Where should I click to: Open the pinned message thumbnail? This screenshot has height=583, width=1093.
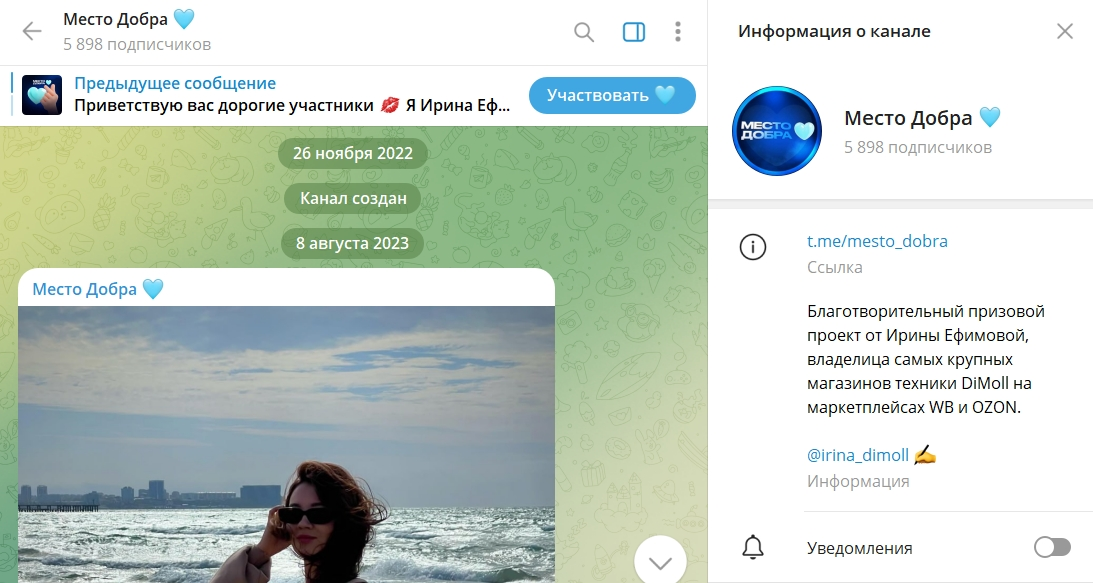point(42,95)
